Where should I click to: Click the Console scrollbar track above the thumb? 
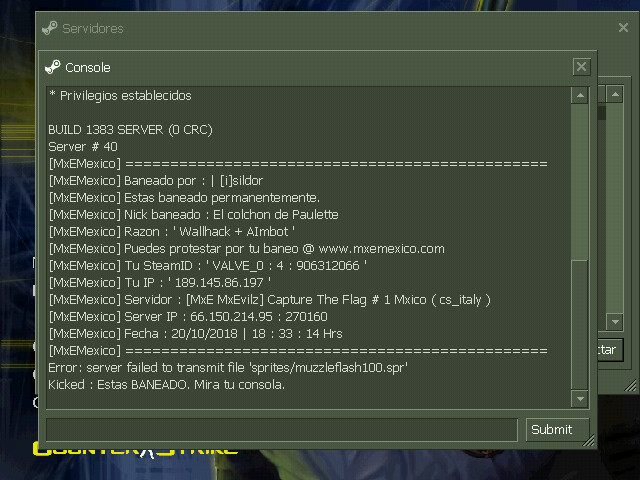(x=580, y=182)
